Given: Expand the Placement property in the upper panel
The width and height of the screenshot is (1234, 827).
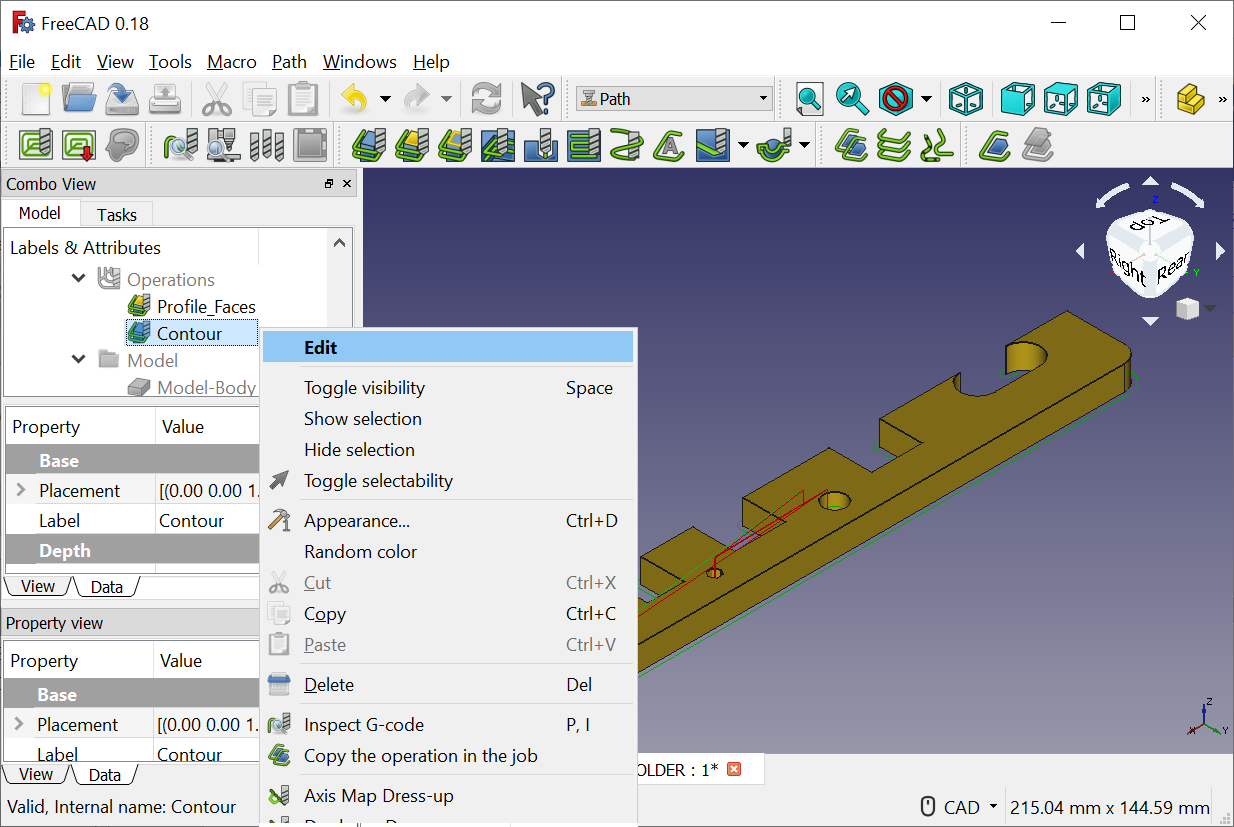Looking at the screenshot, I should click(x=21, y=490).
